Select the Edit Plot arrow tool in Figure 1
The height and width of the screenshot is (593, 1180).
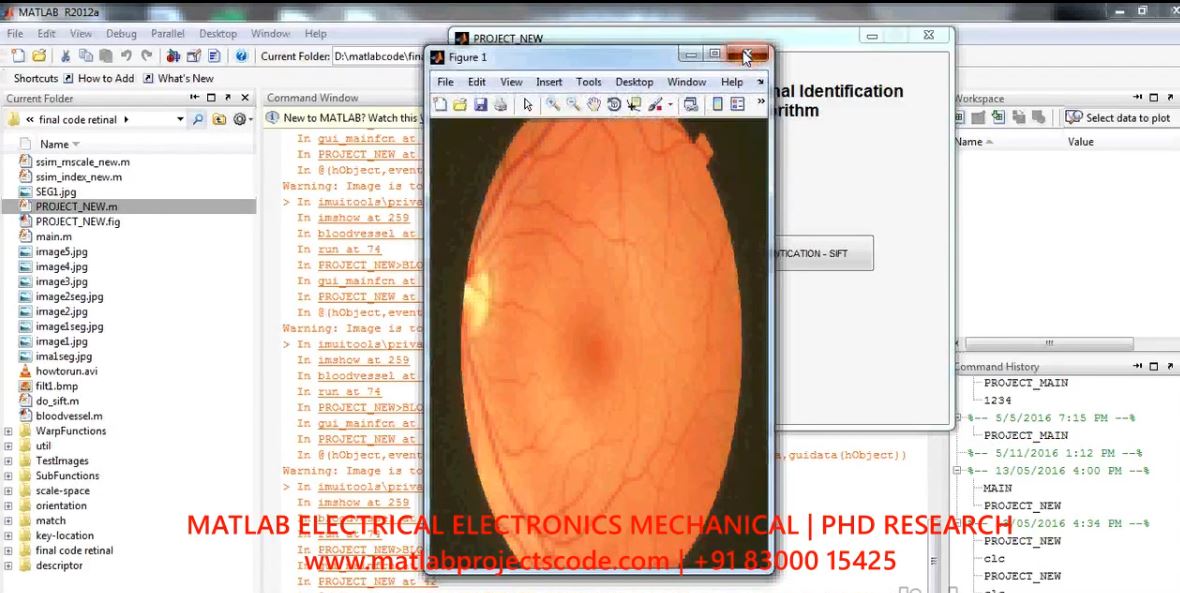(x=528, y=105)
